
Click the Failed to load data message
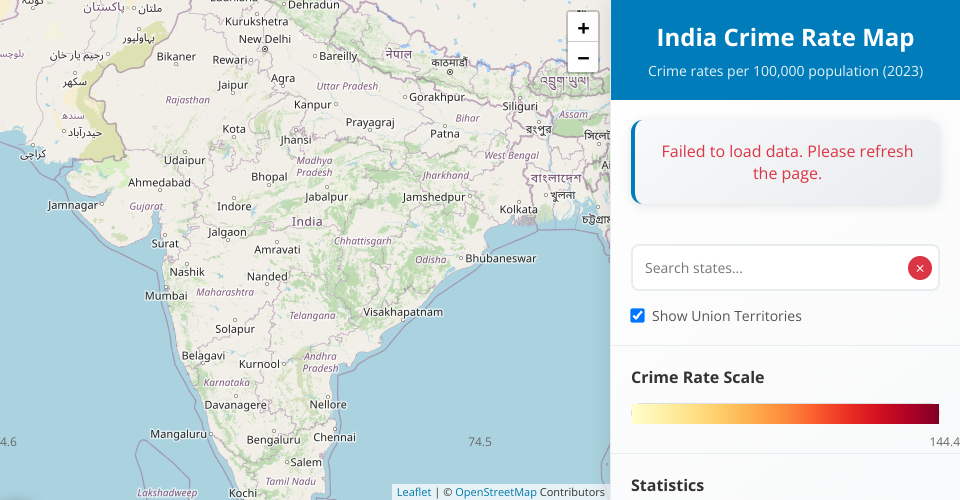click(x=786, y=162)
